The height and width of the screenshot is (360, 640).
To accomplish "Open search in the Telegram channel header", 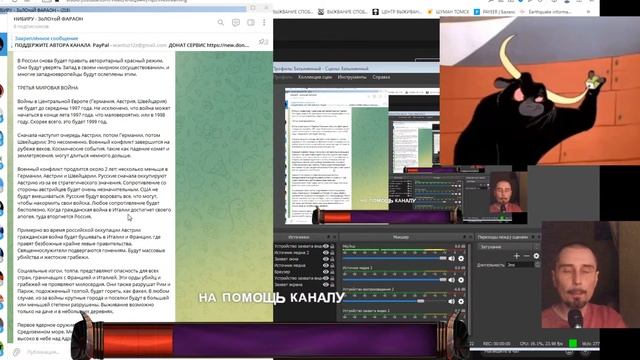I will point(221,22).
